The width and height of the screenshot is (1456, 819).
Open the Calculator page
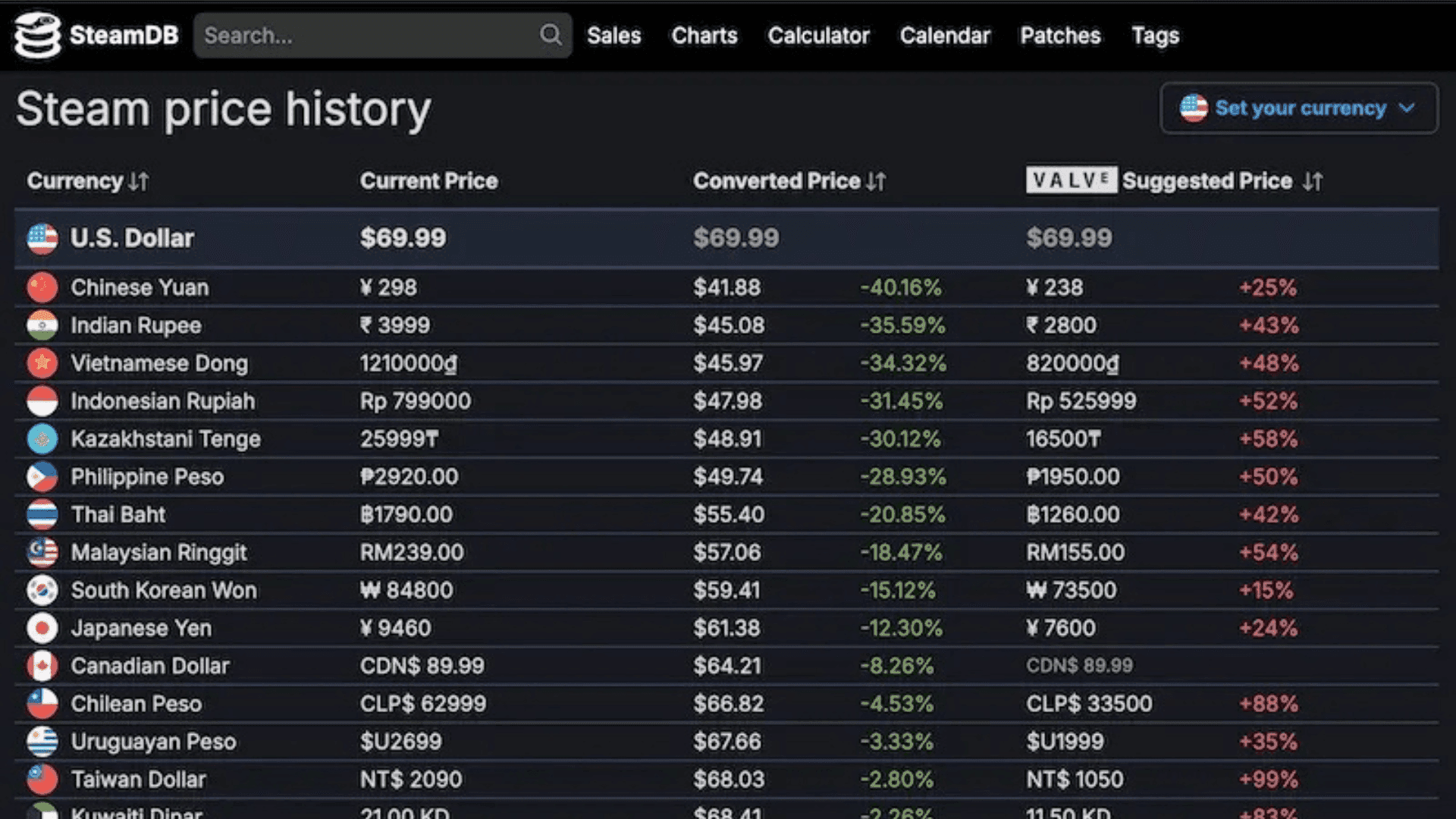point(818,35)
